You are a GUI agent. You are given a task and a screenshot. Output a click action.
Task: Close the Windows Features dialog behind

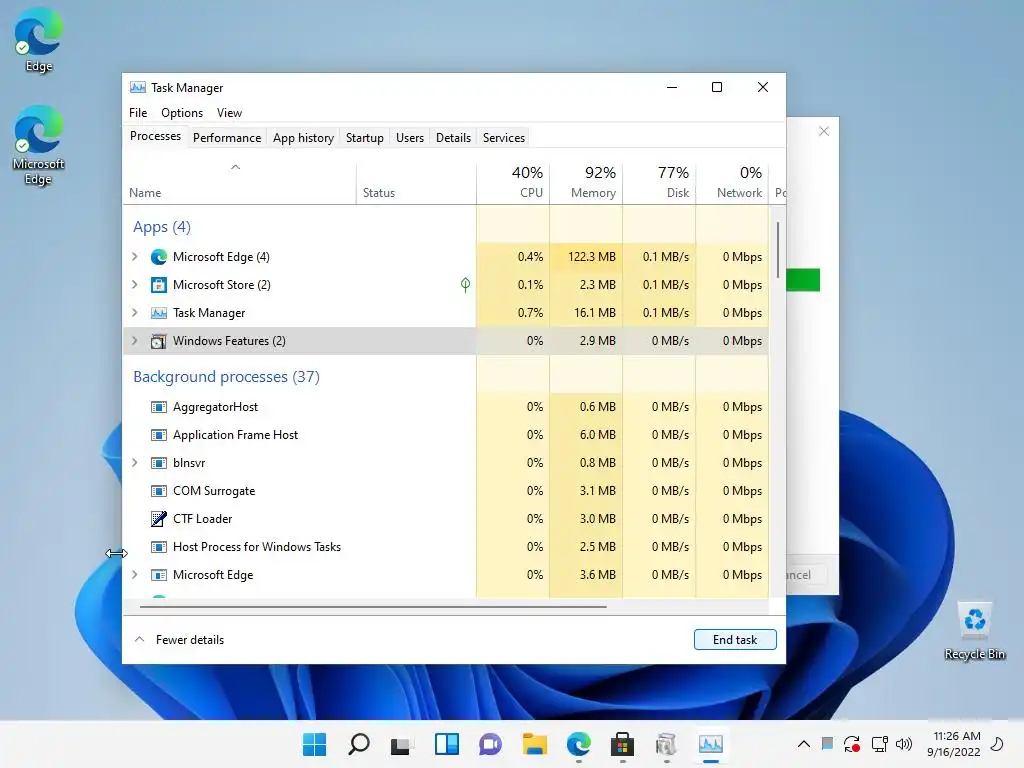click(824, 131)
